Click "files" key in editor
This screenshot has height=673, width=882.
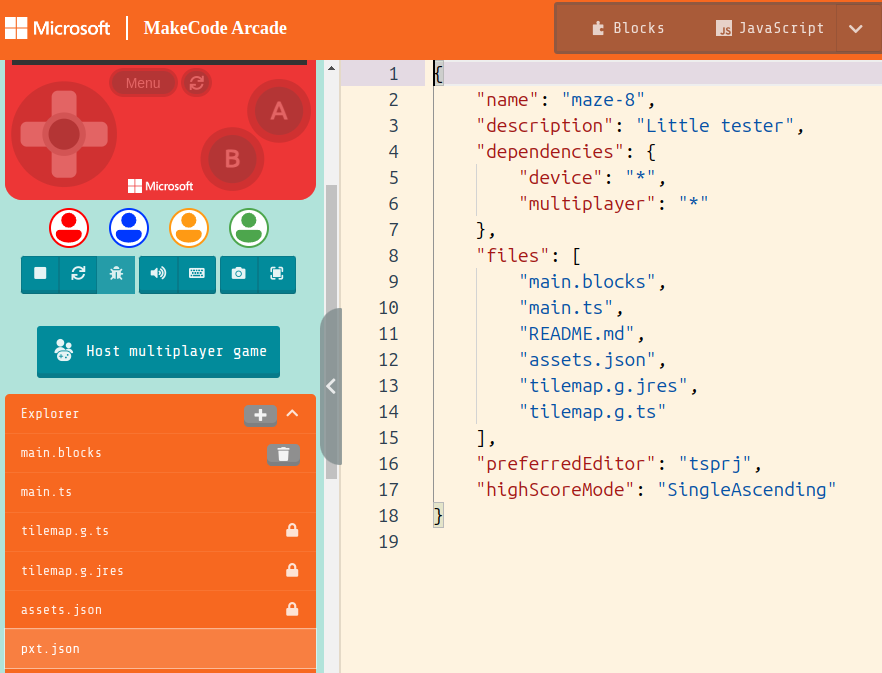[512, 256]
